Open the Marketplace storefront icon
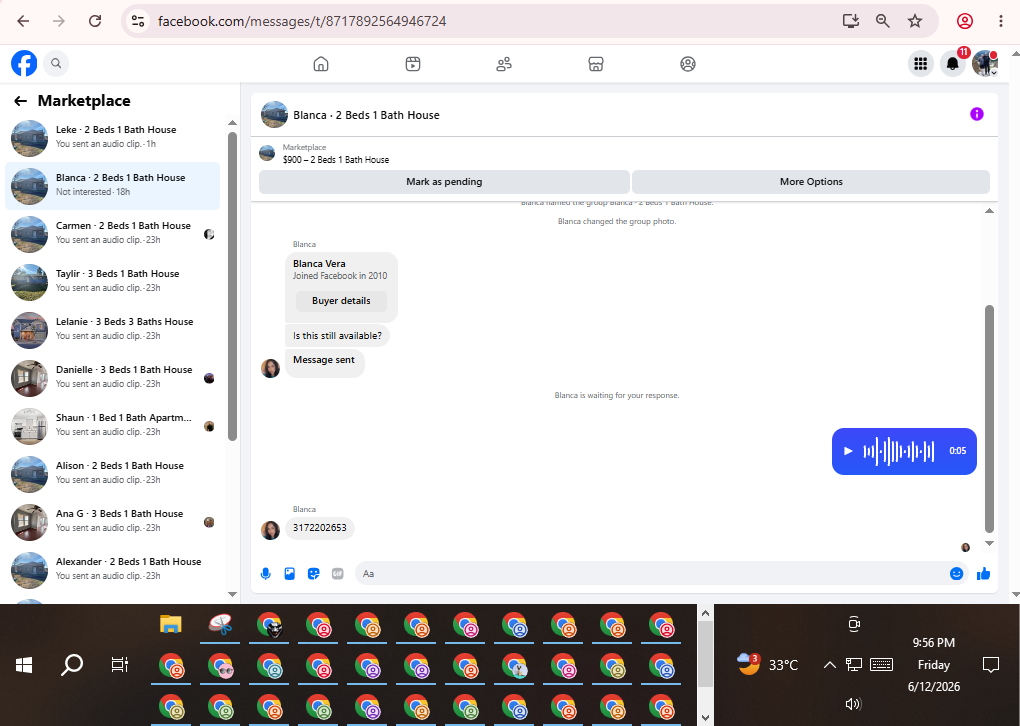This screenshot has height=726, width=1020. click(x=596, y=64)
